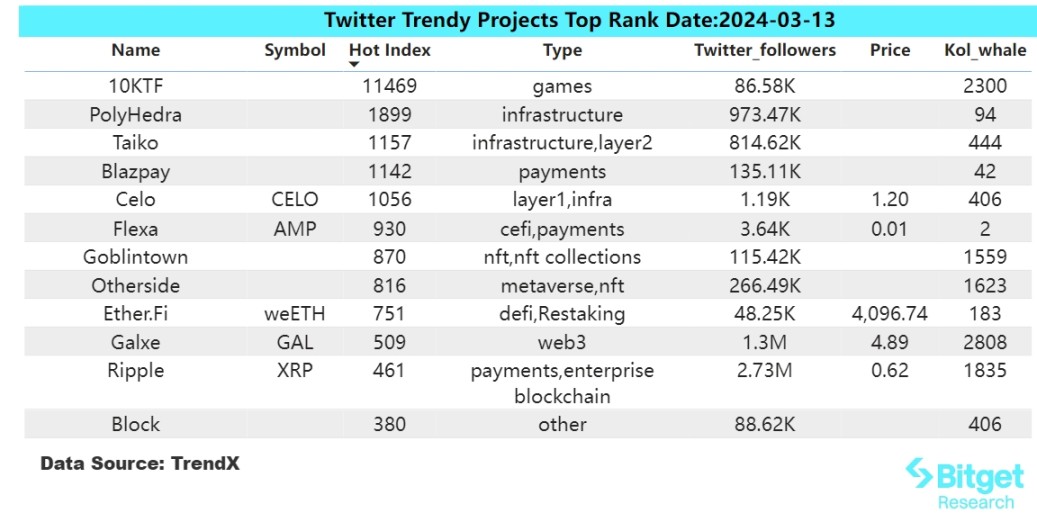The height and width of the screenshot is (522, 1037).
Task: Click the Price column header
Action: click(890, 50)
